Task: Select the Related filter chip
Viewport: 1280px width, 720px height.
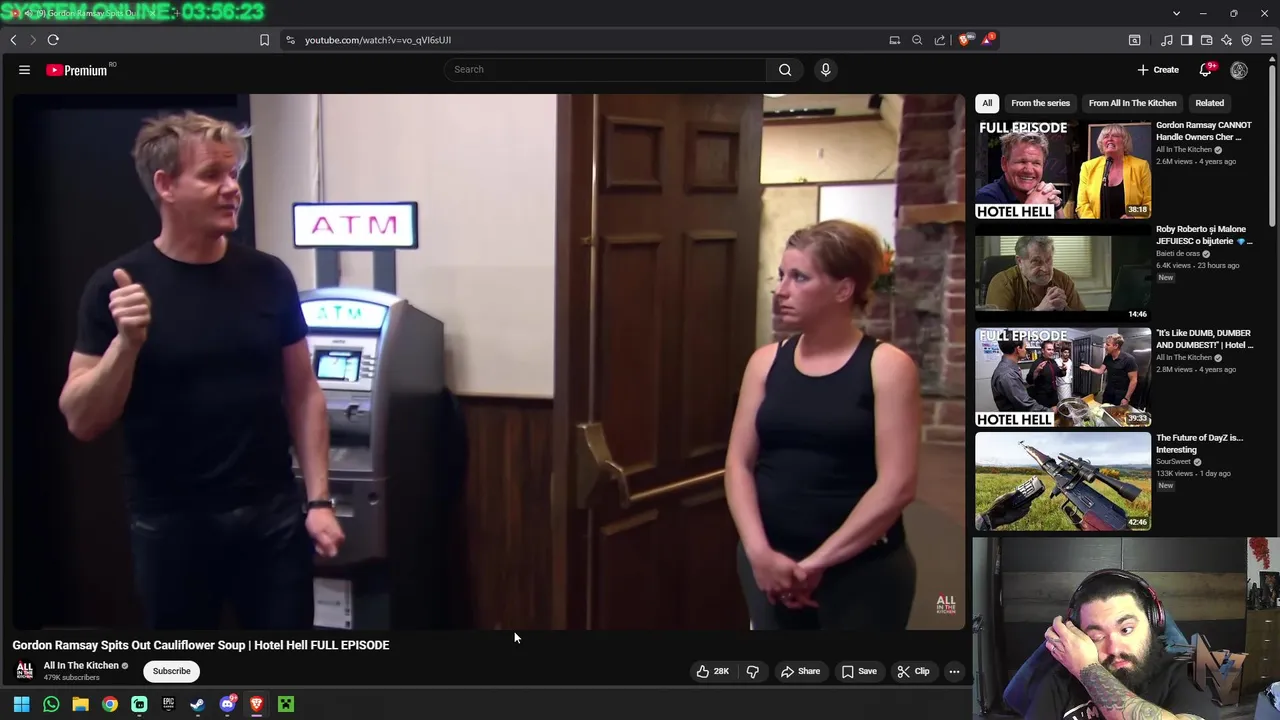Action: tap(1209, 103)
